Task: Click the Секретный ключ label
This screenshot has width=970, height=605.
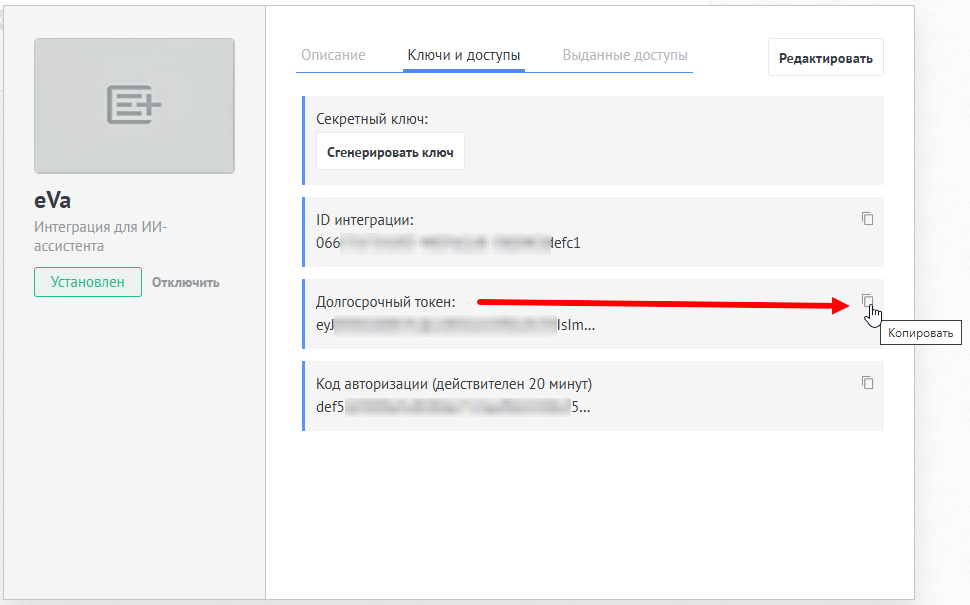Action: click(x=372, y=119)
